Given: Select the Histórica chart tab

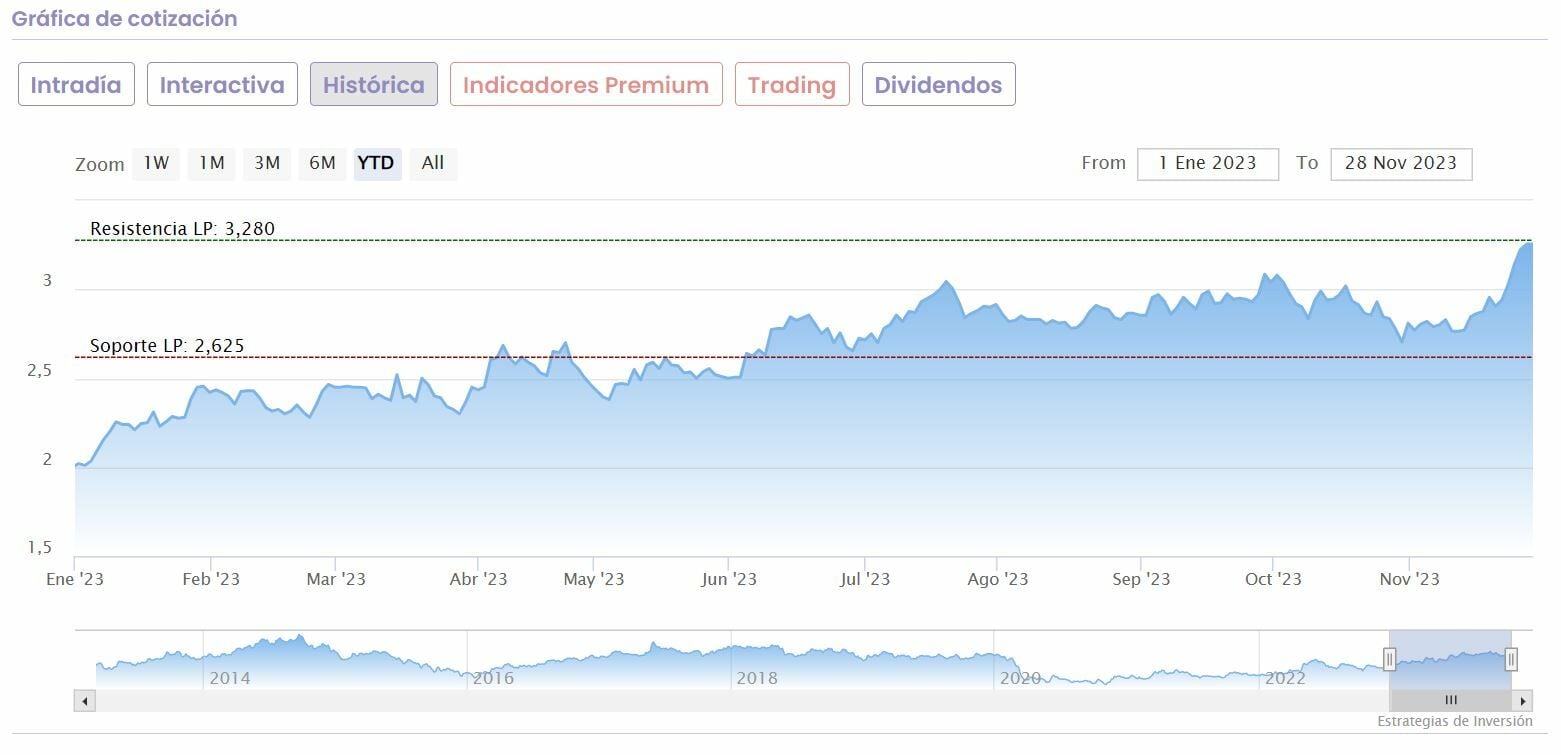Looking at the screenshot, I should (x=374, y=85).
